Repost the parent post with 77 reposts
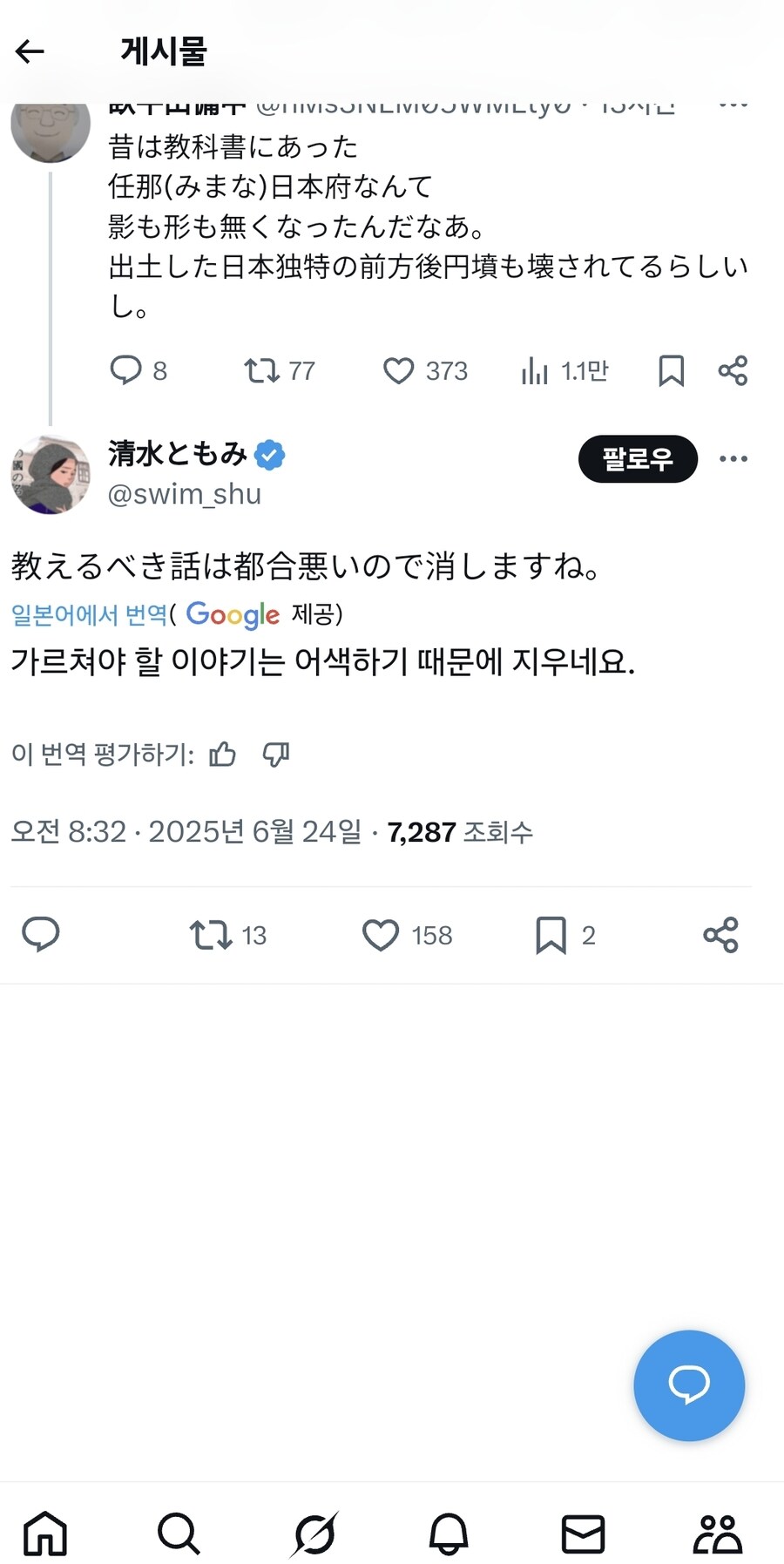 tap(261, 370)
